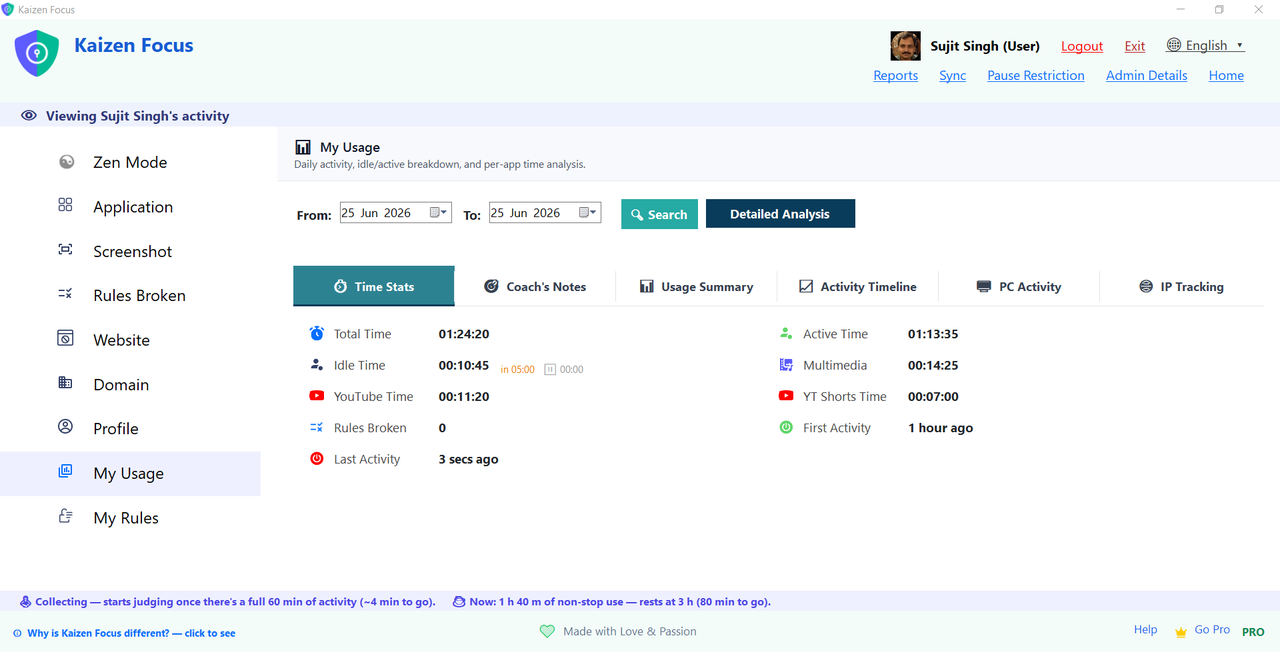Open the Admin Details link

[x=1147, y=75]
